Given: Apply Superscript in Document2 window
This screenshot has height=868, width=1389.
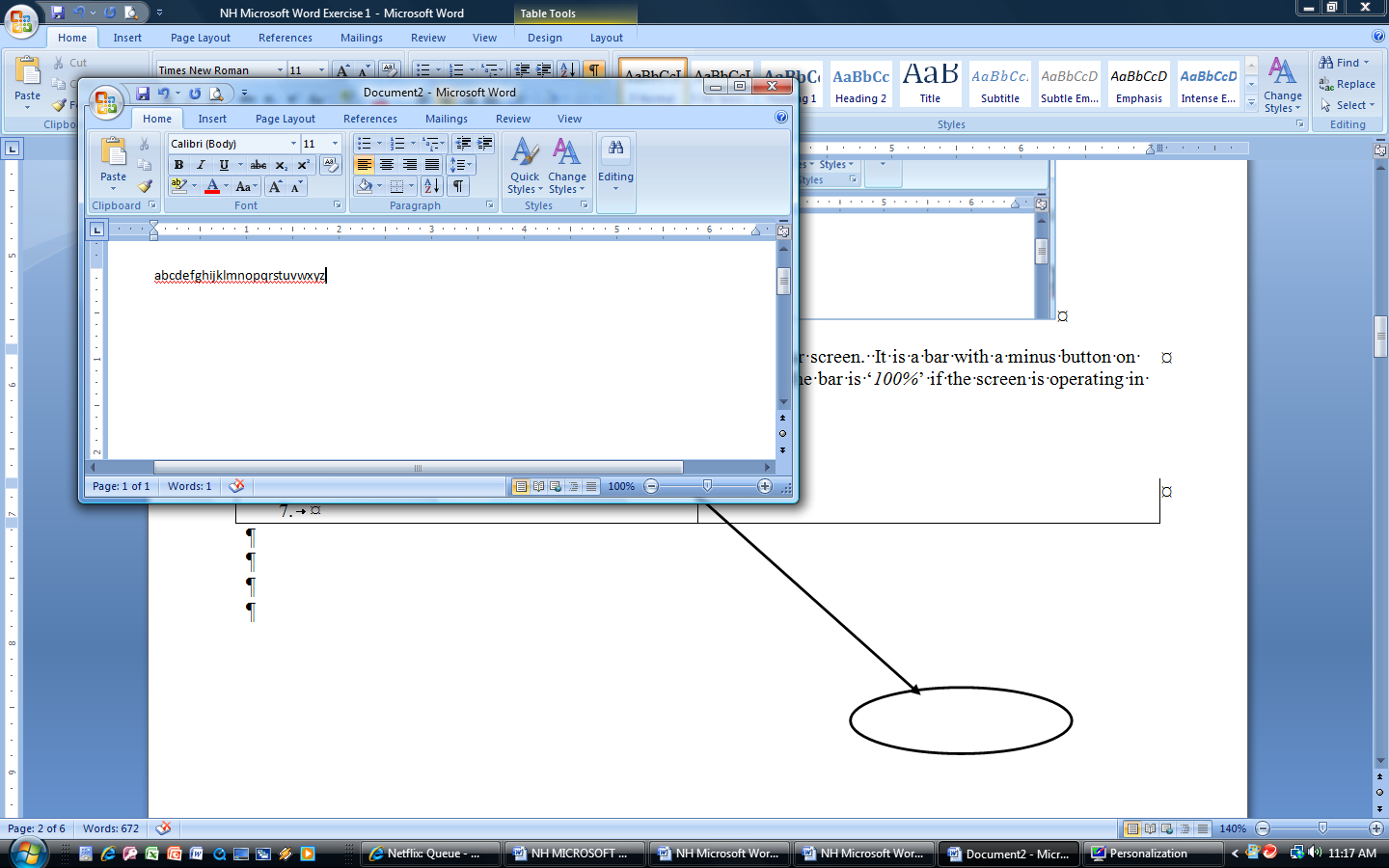Looking at the screenshot, I should point(303,165).
